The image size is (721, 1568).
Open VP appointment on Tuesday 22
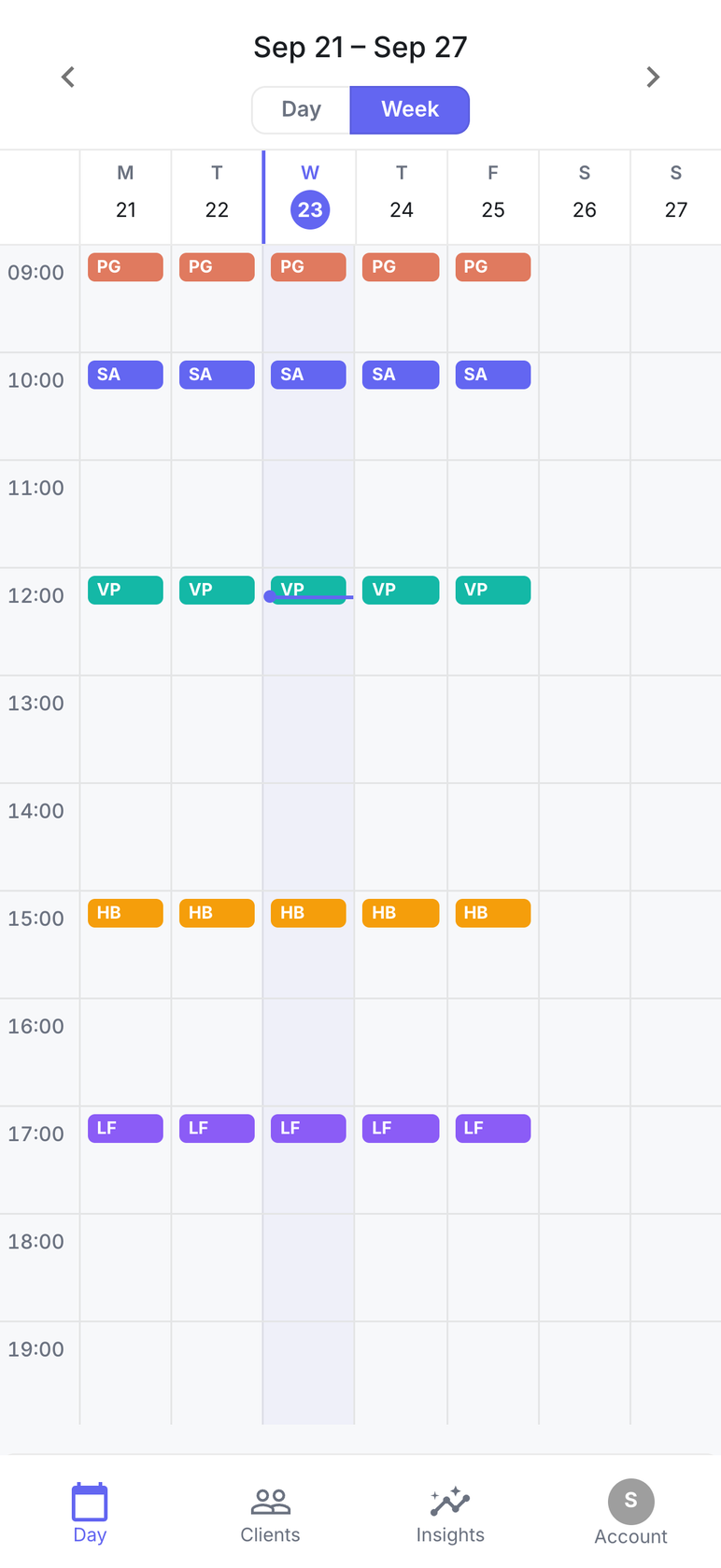click(x=217, y=591)
